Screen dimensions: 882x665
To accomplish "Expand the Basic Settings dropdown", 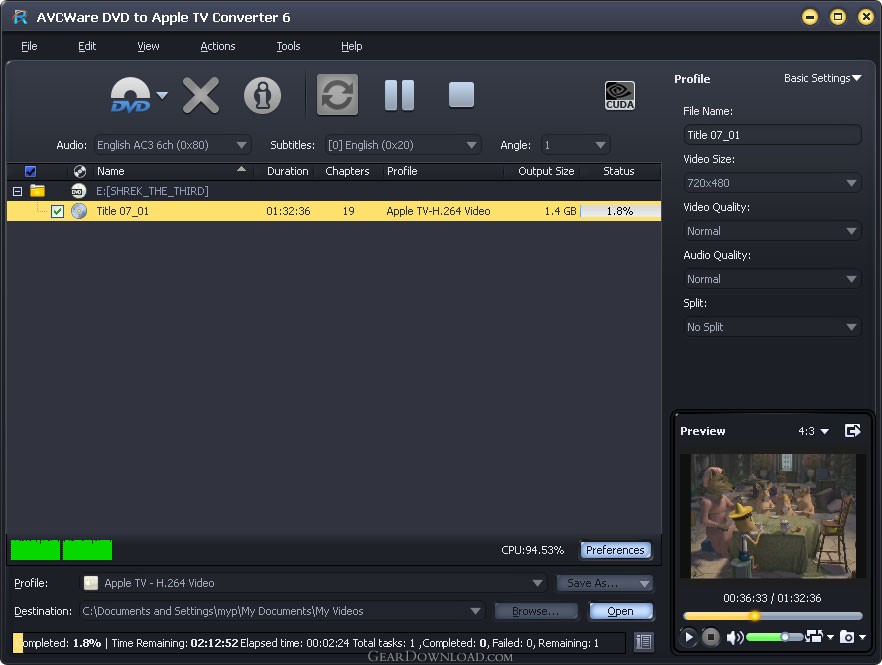I will (822, 78).
